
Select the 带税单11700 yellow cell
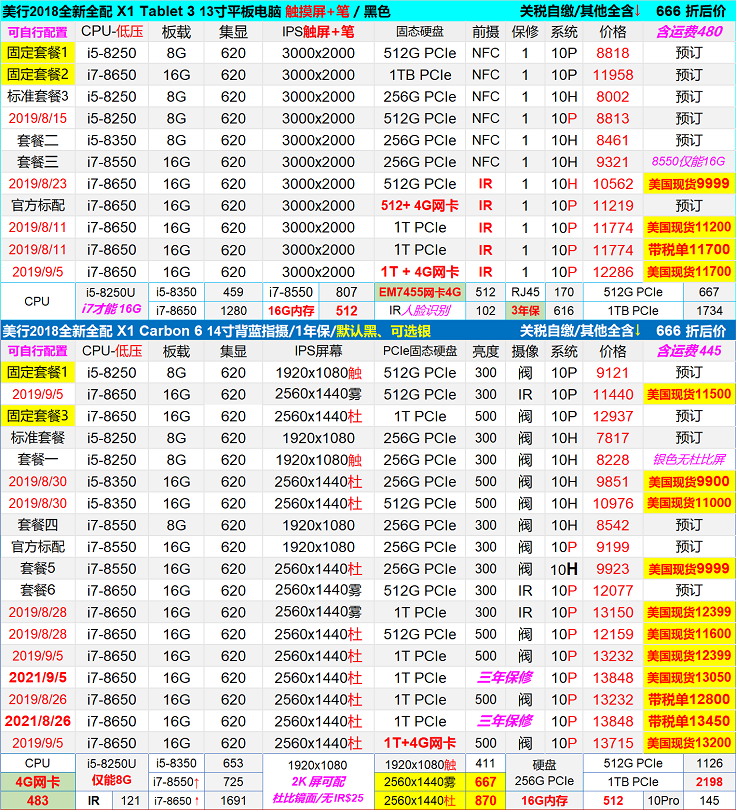pyautogui.click(x=688, y=250)
